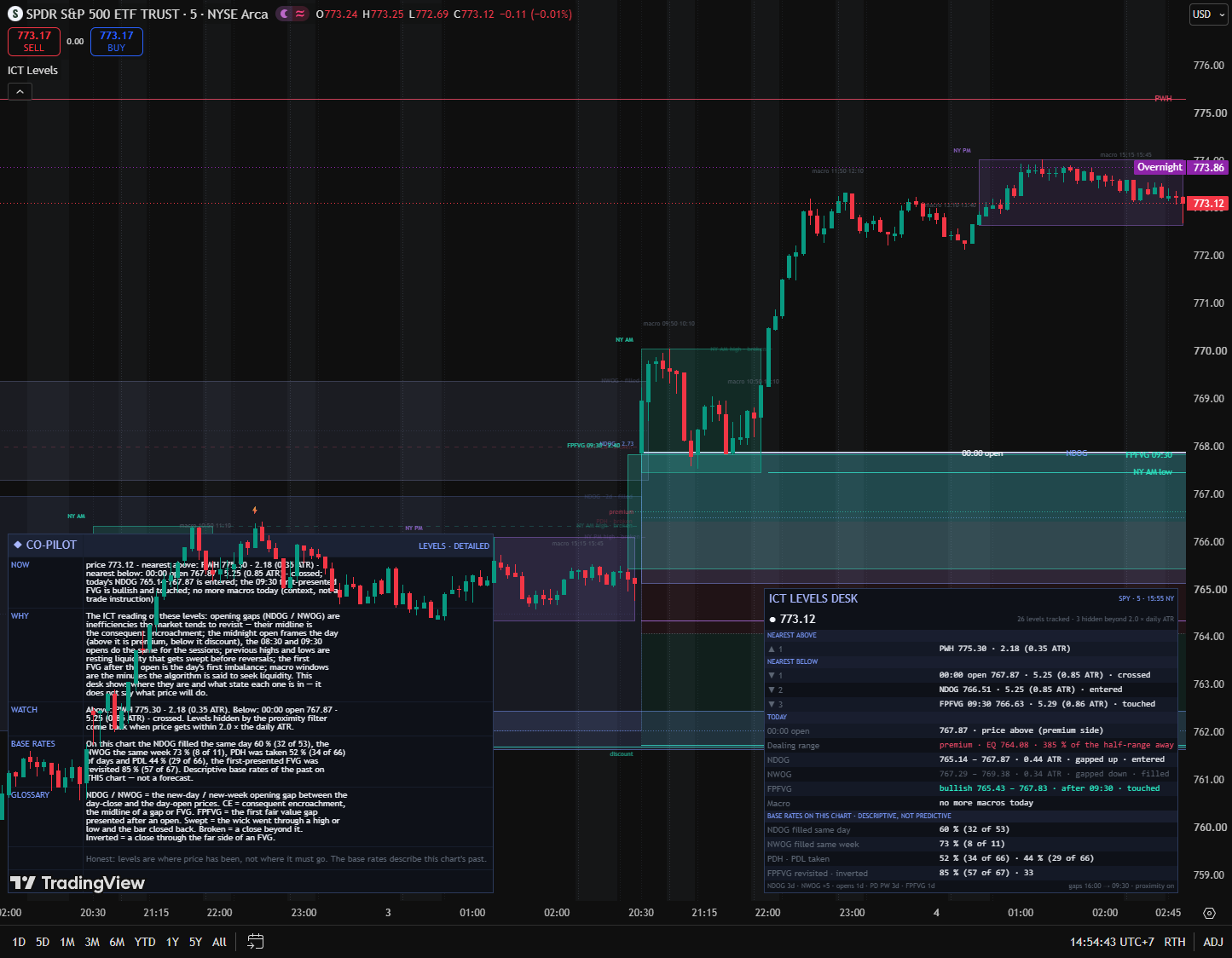Click the 770.00 price axis label
This screenshot has height=958, width=1232.
coord(1209,351)
